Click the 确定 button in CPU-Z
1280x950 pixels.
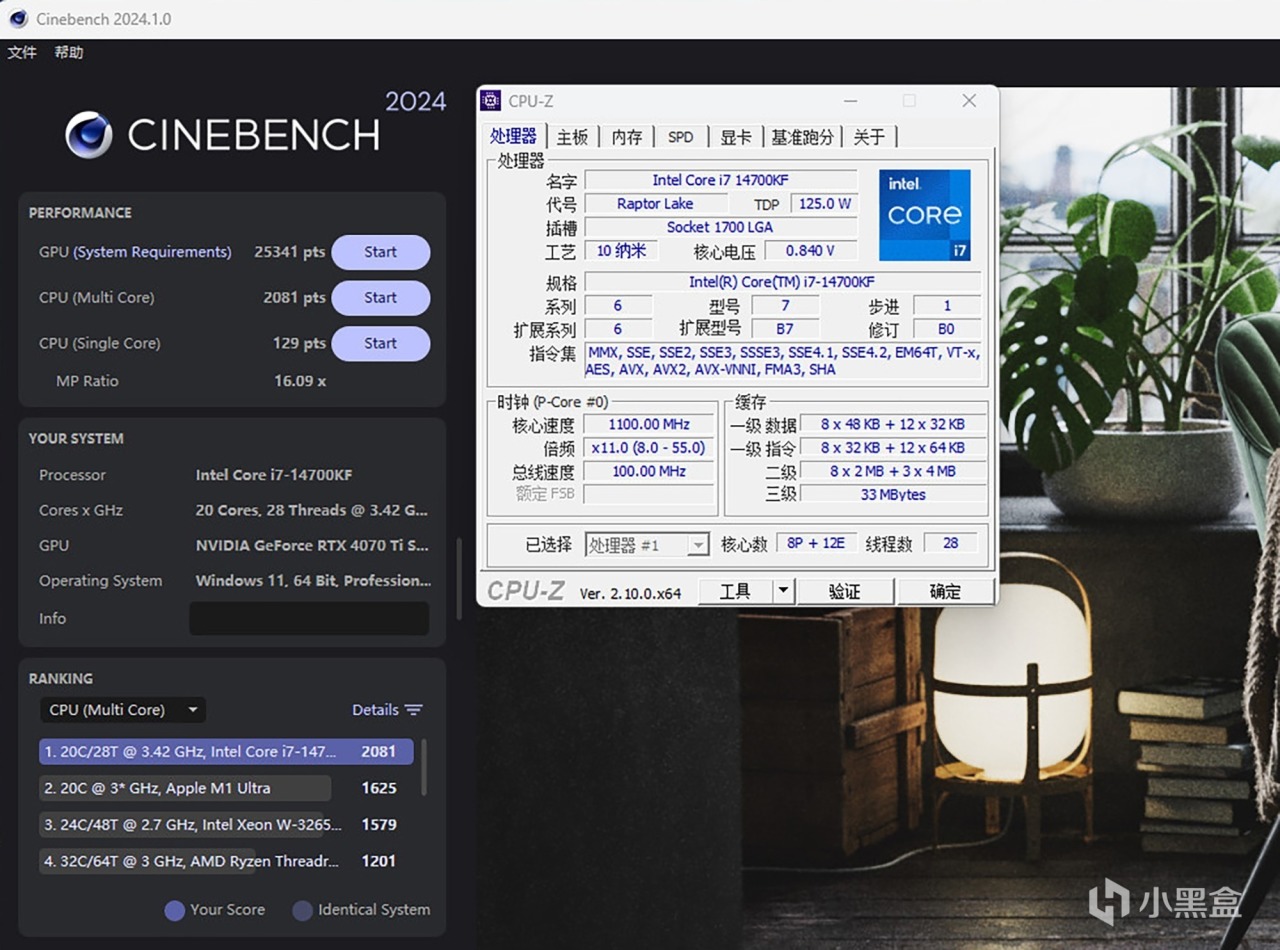(x=945, y=592)
